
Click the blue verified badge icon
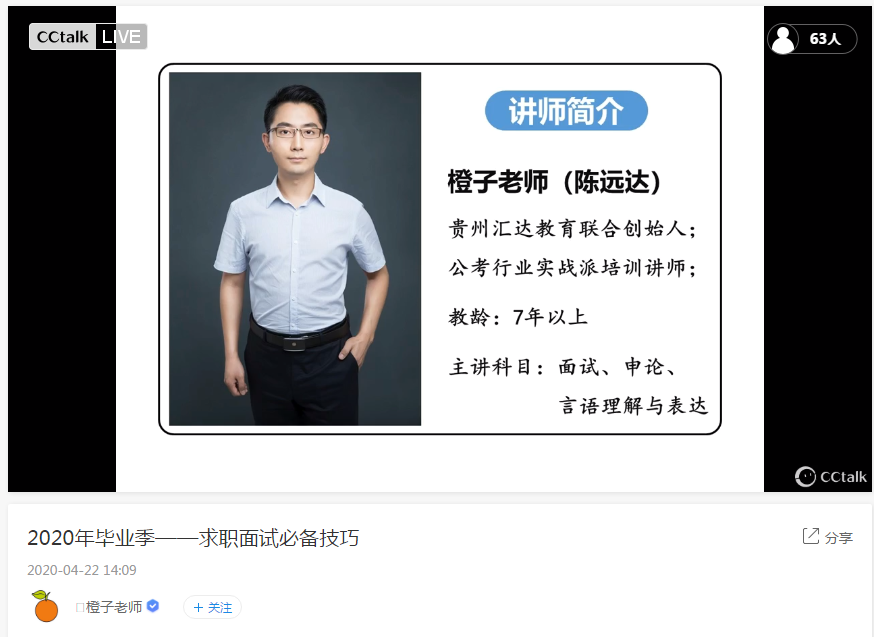point(153,606)
